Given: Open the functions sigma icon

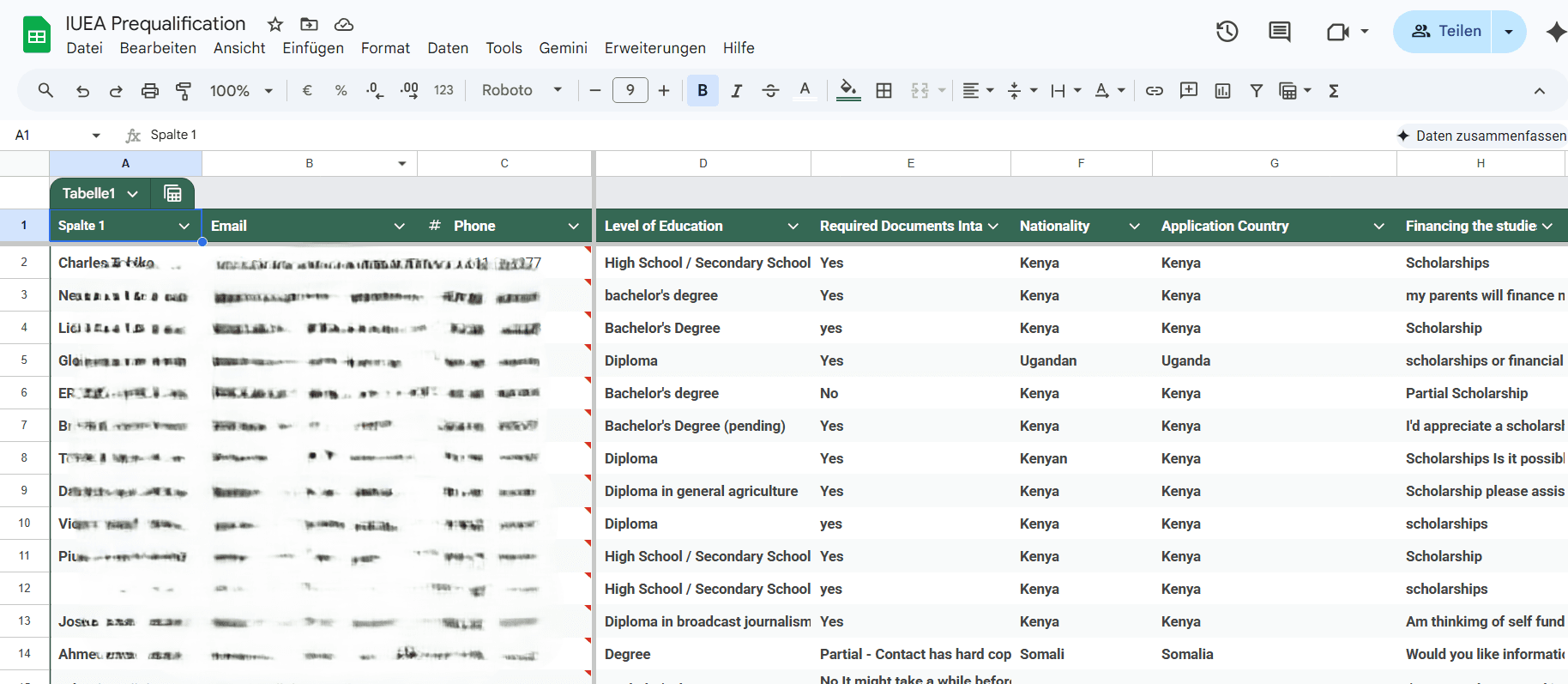Looking at the screenshot, I should pyautogui.click(x=1334, y=90).
